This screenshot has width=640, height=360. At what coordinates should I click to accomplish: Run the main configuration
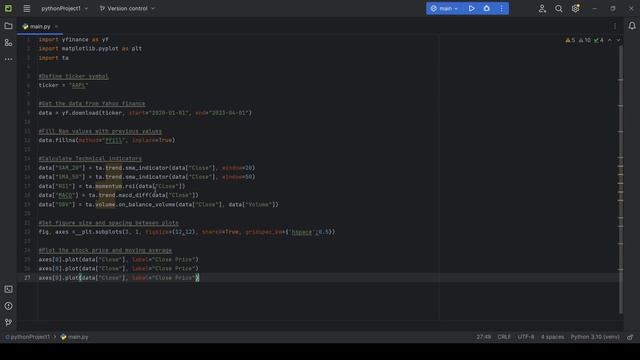coord(471,8)
